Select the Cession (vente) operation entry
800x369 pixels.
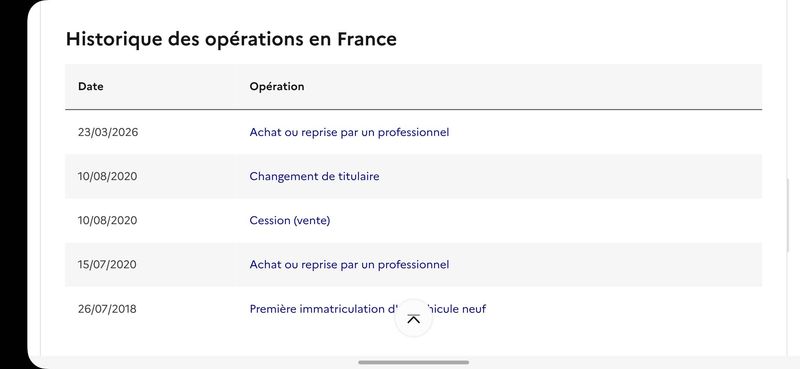coord(290,220)
